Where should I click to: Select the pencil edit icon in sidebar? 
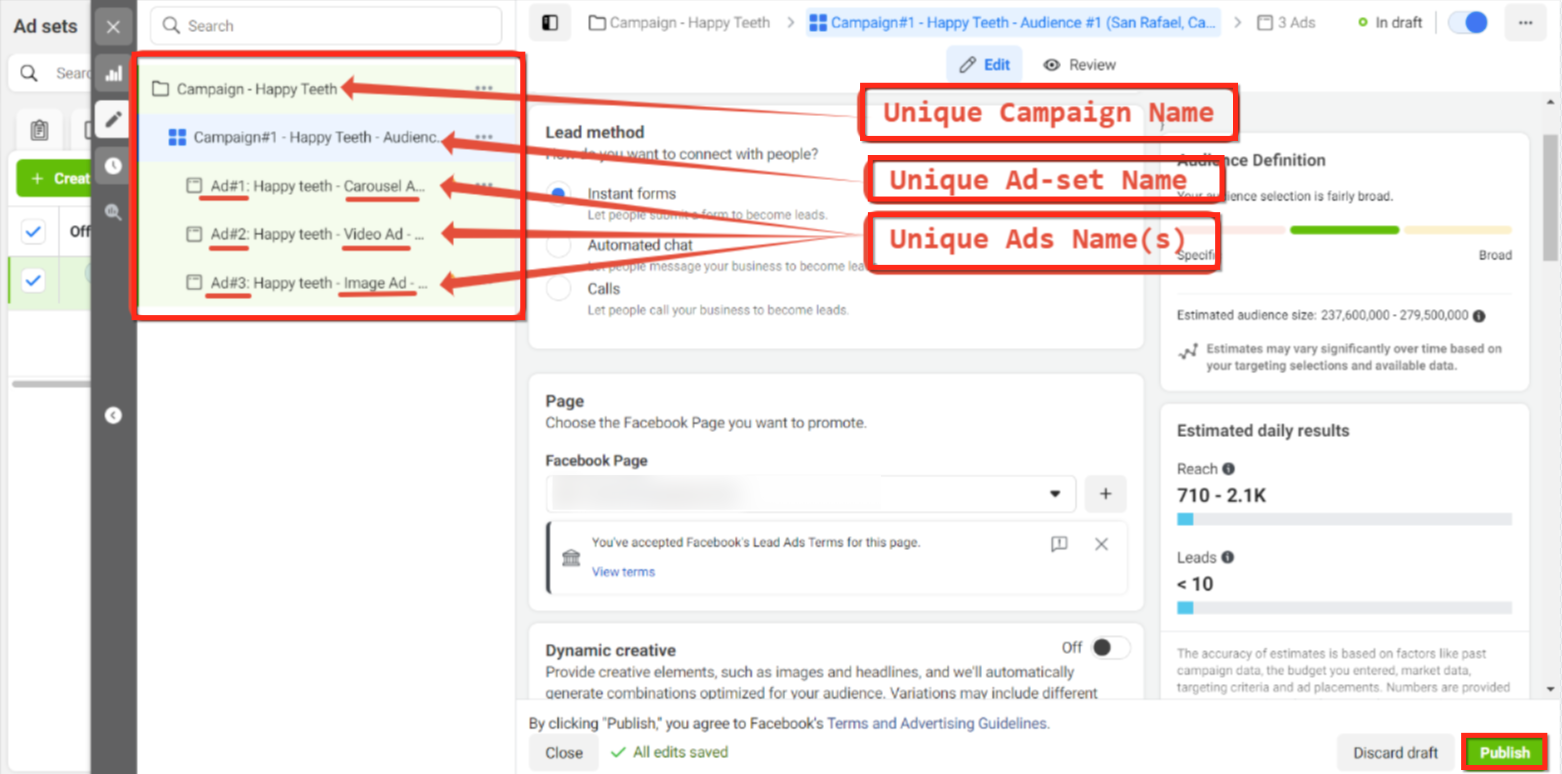(x=113, y=119)
